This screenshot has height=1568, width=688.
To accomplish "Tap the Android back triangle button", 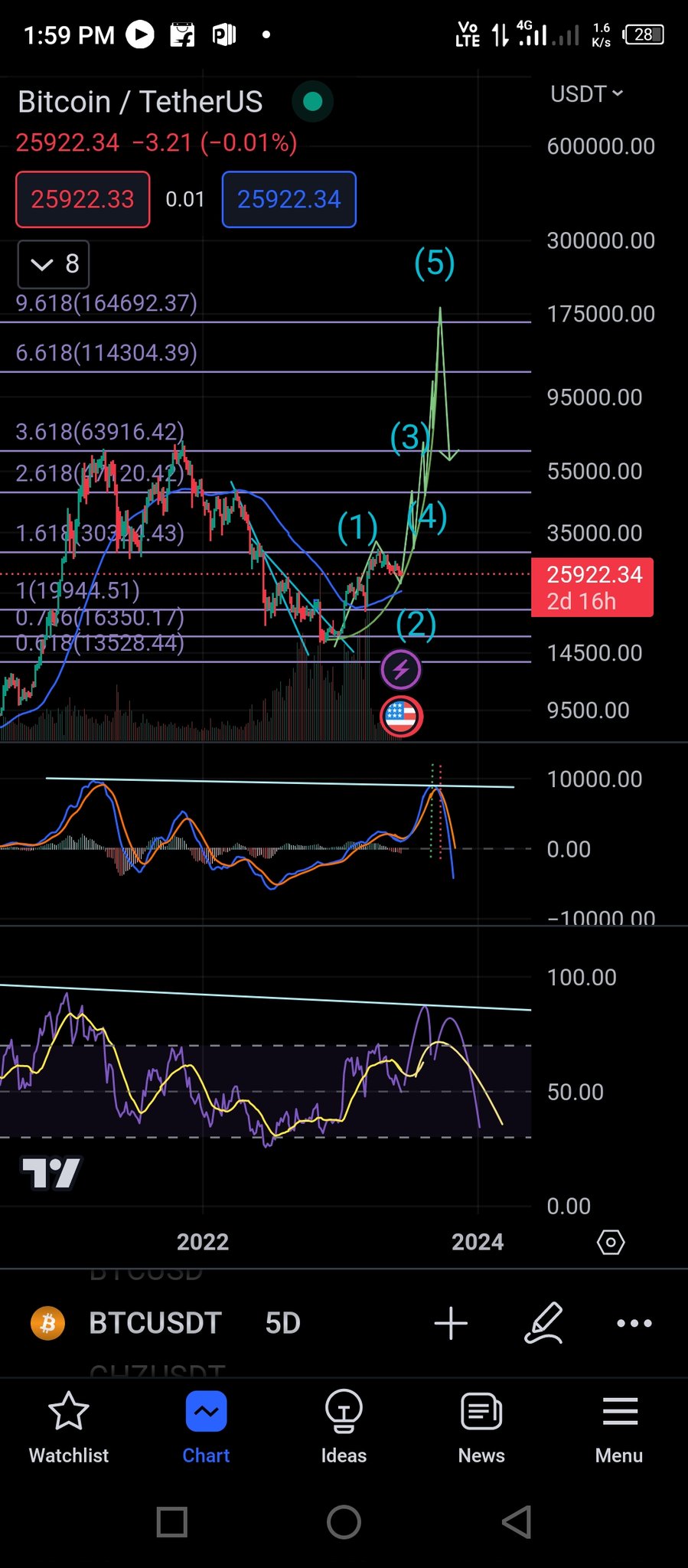I will (517, 1522).
